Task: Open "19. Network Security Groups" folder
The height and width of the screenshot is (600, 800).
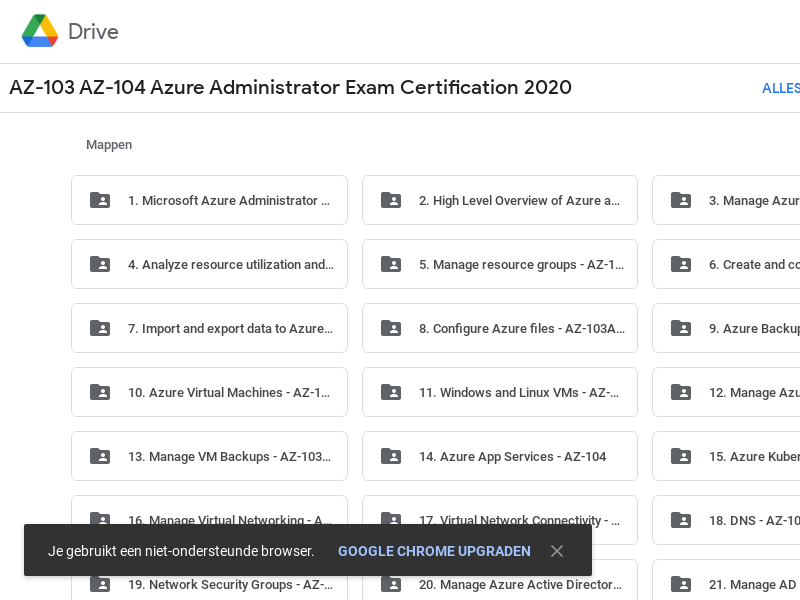Action: (209, 584)
